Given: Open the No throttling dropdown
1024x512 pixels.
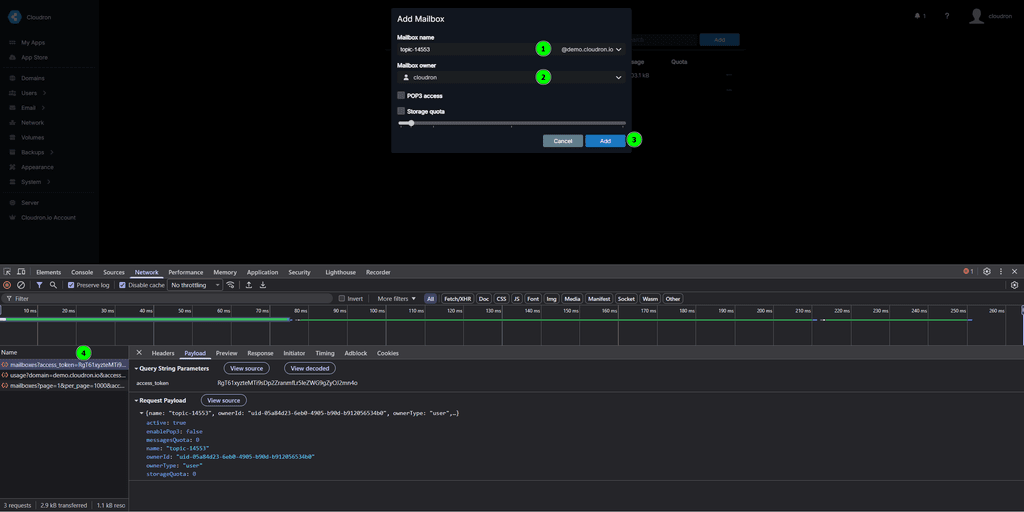Looking at the screenshot, I should (x=195, y=285).
